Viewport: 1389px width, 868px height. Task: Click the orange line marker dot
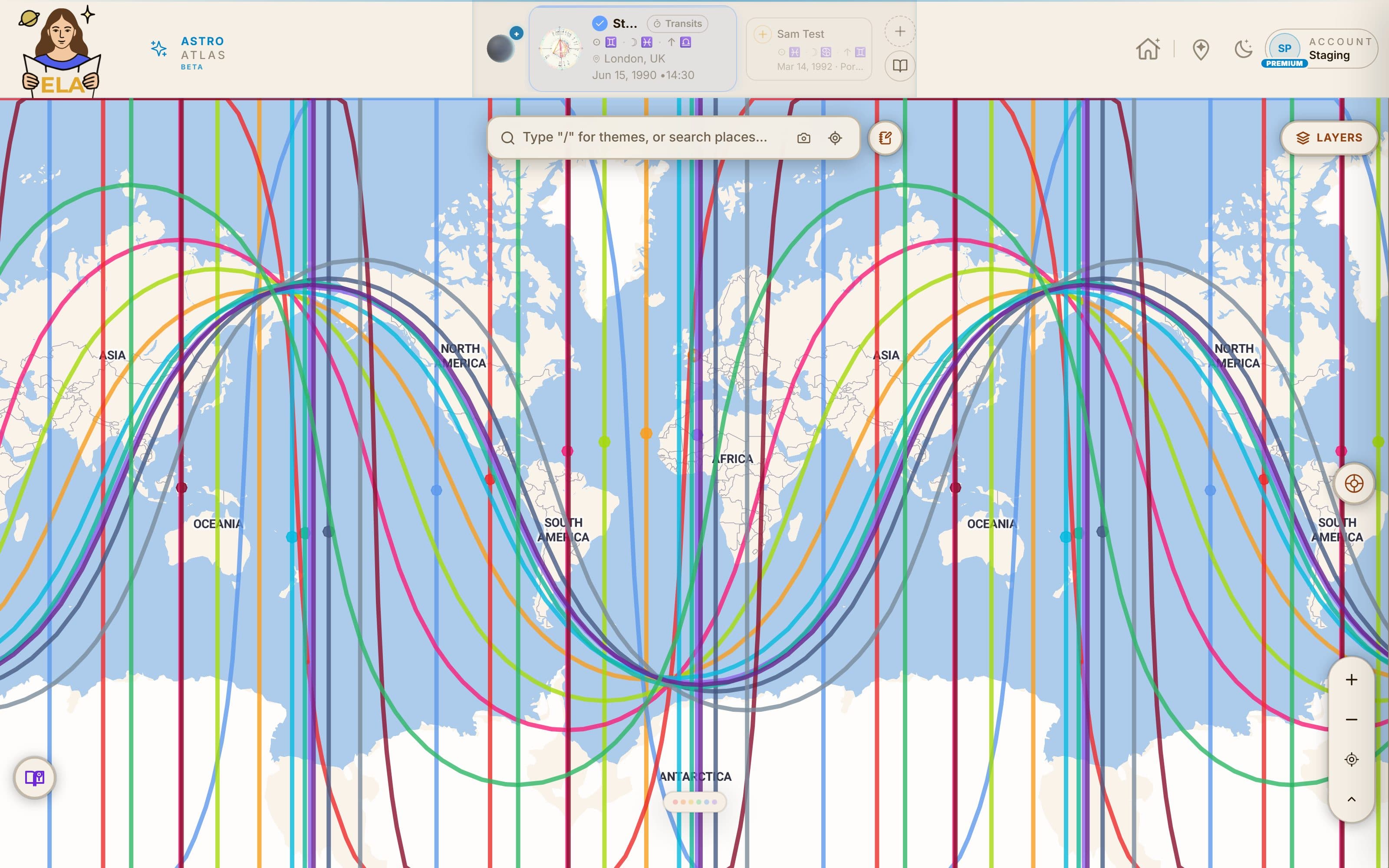(646, 434)
